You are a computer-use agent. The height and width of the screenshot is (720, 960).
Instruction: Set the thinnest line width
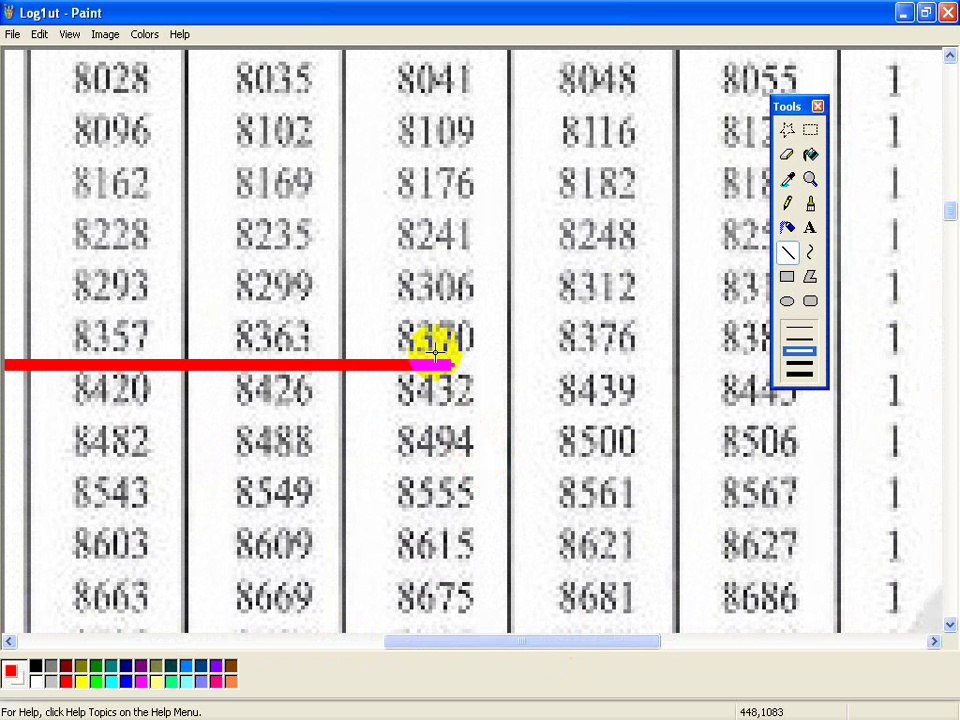[x=799, y=327]
